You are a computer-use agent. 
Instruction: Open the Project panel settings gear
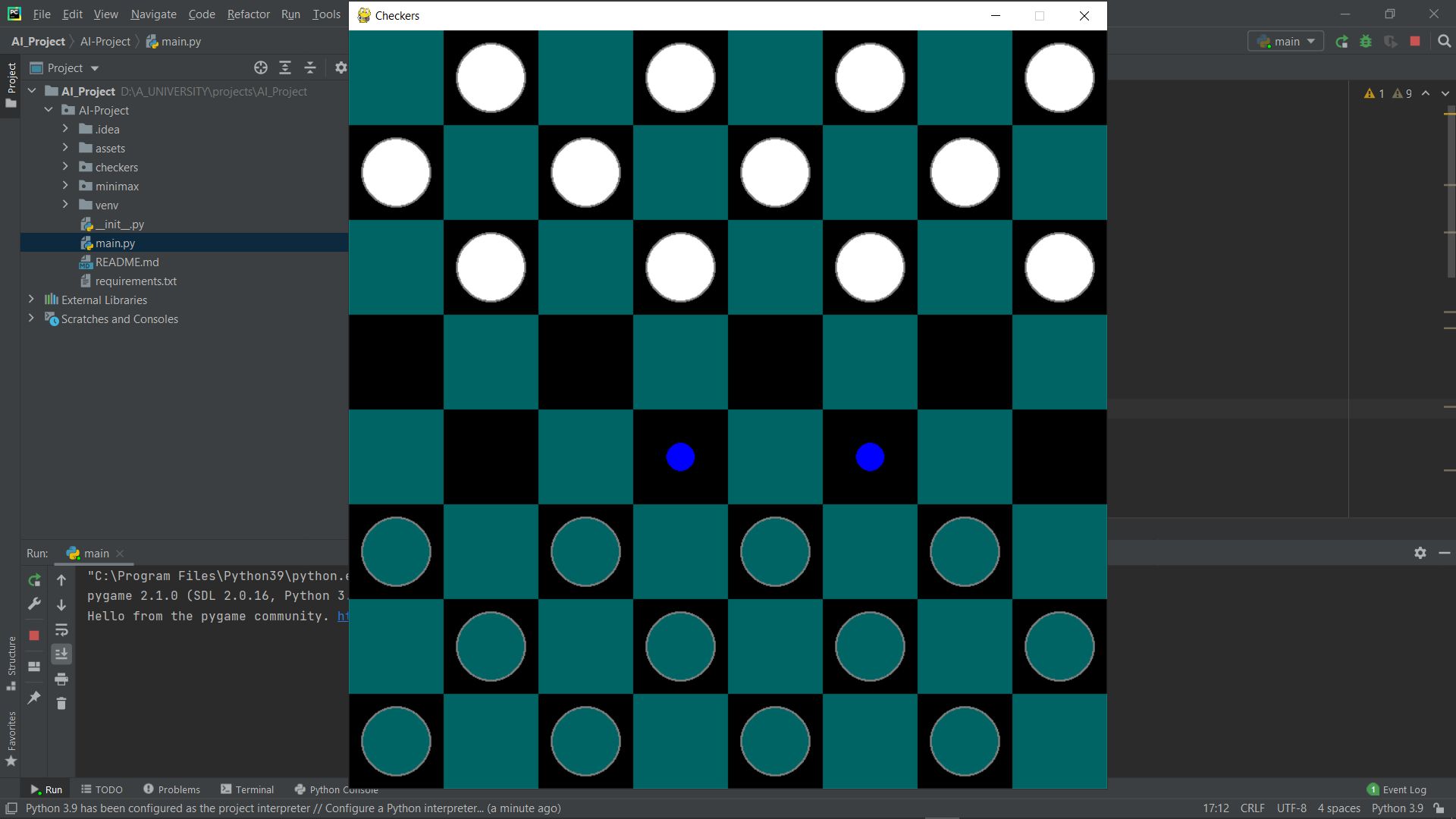coord(340,67)
